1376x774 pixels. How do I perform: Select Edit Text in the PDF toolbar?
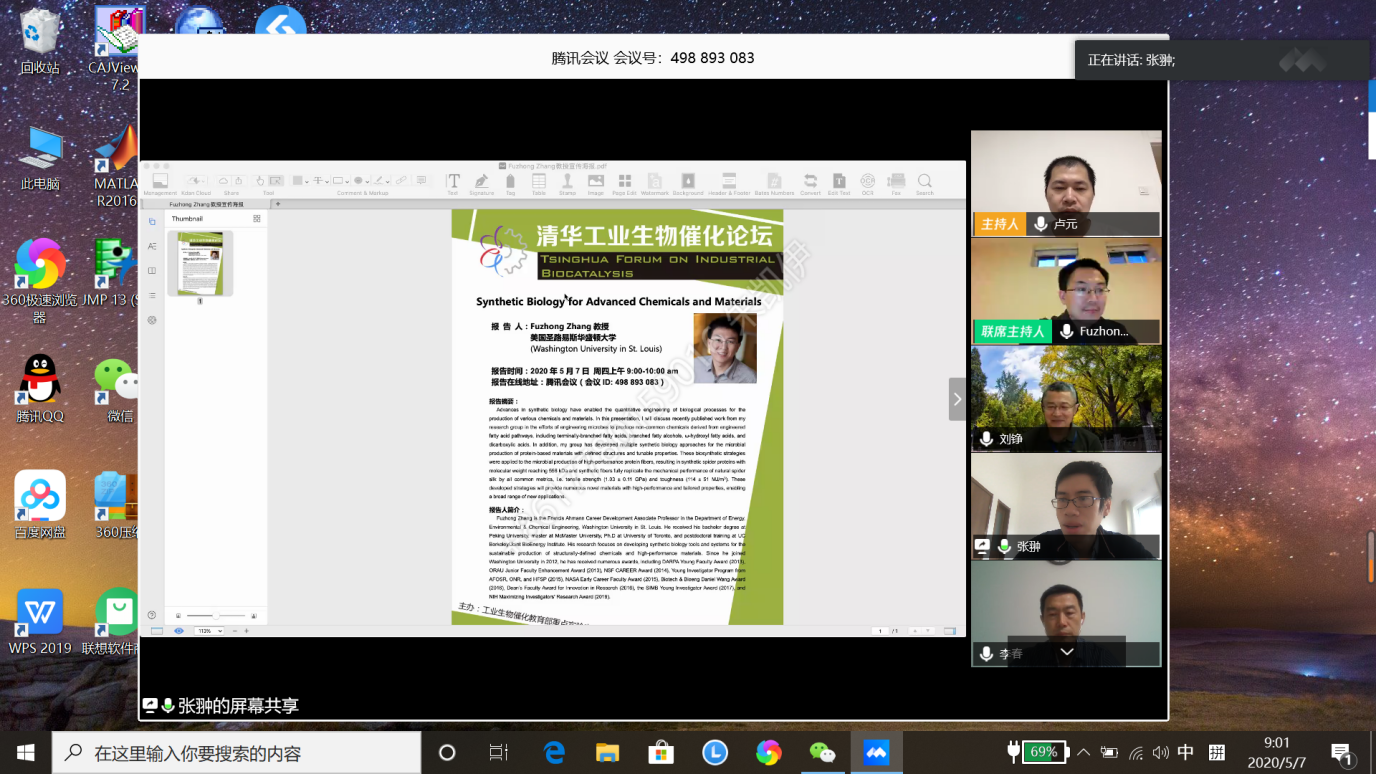point(839,184)
